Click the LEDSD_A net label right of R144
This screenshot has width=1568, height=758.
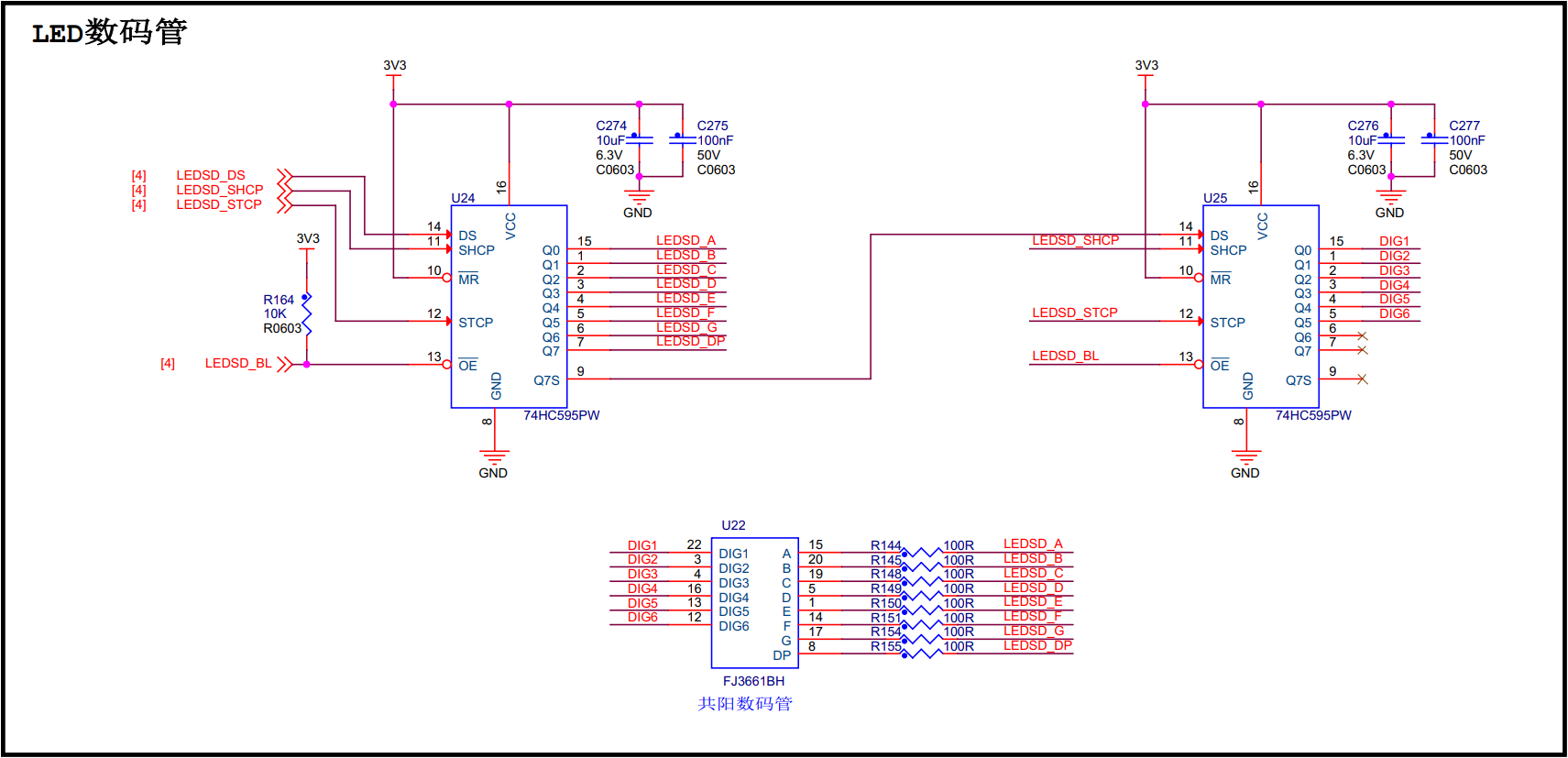click(x=1033, y=544)
